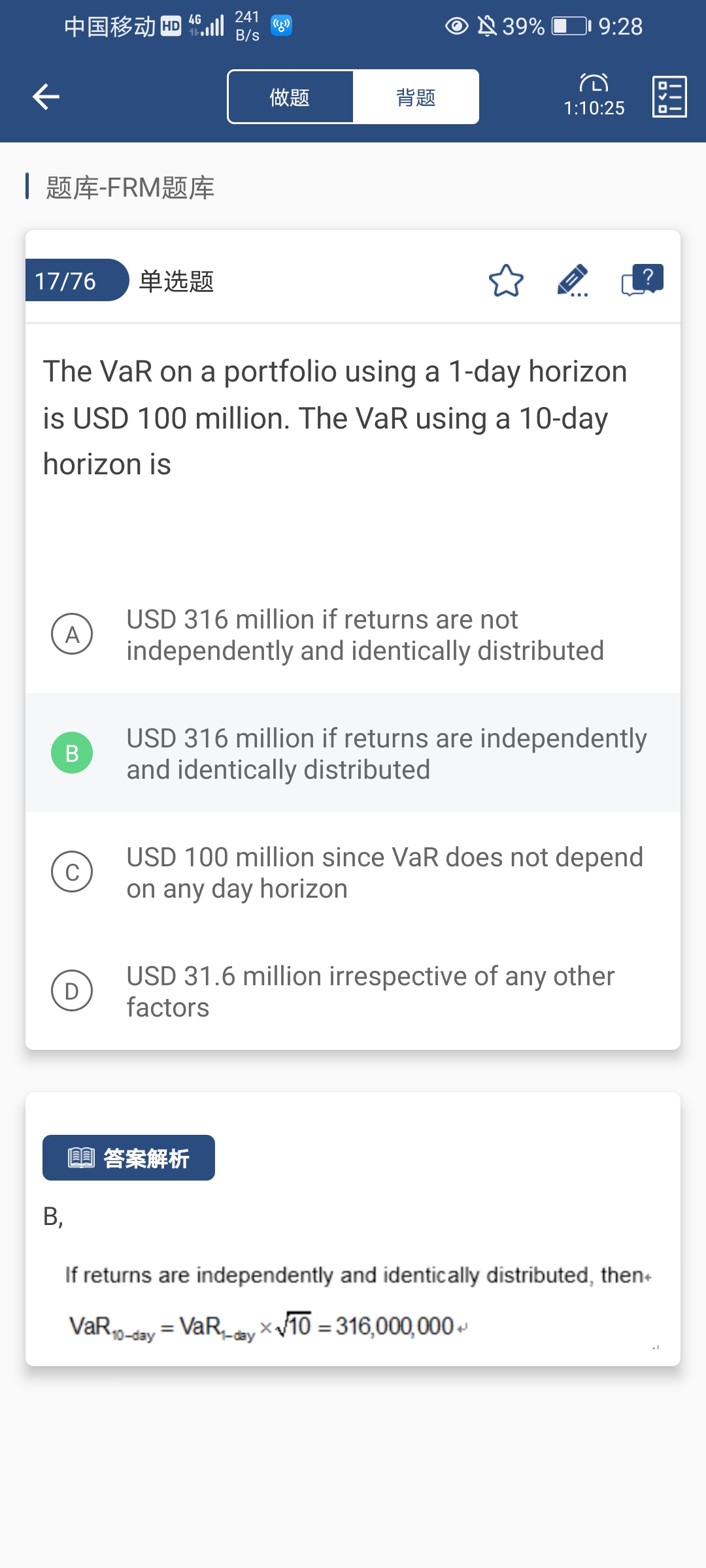The height and width of the screenshot is (1568, 706).
Task: Tap the eye comfort status icon
Action: coord(456,26)
